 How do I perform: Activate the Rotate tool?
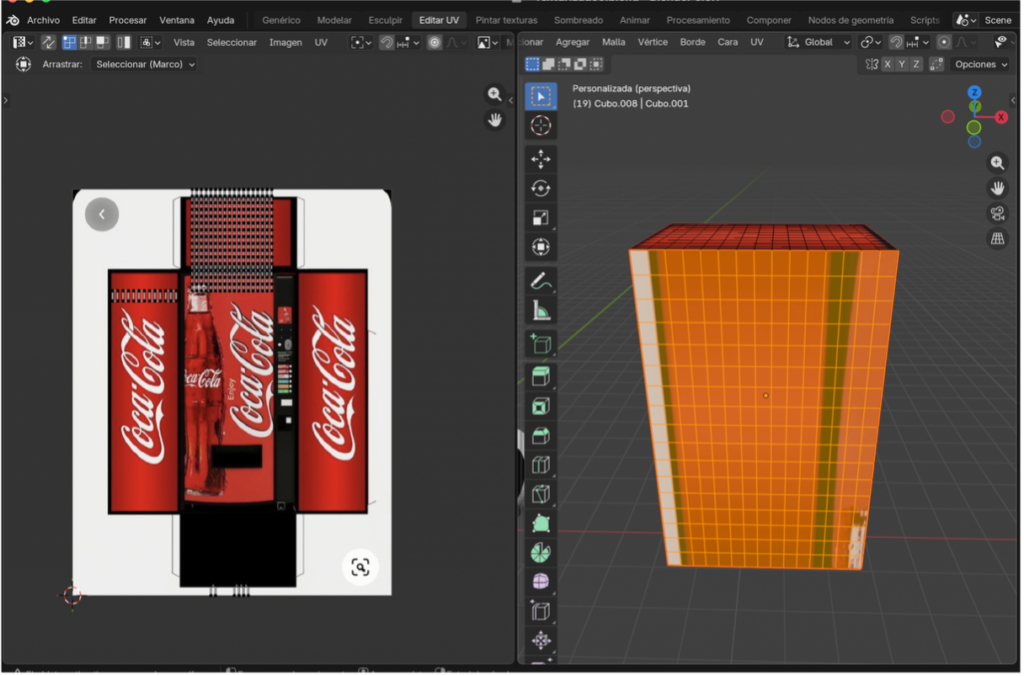pos(540,189)
